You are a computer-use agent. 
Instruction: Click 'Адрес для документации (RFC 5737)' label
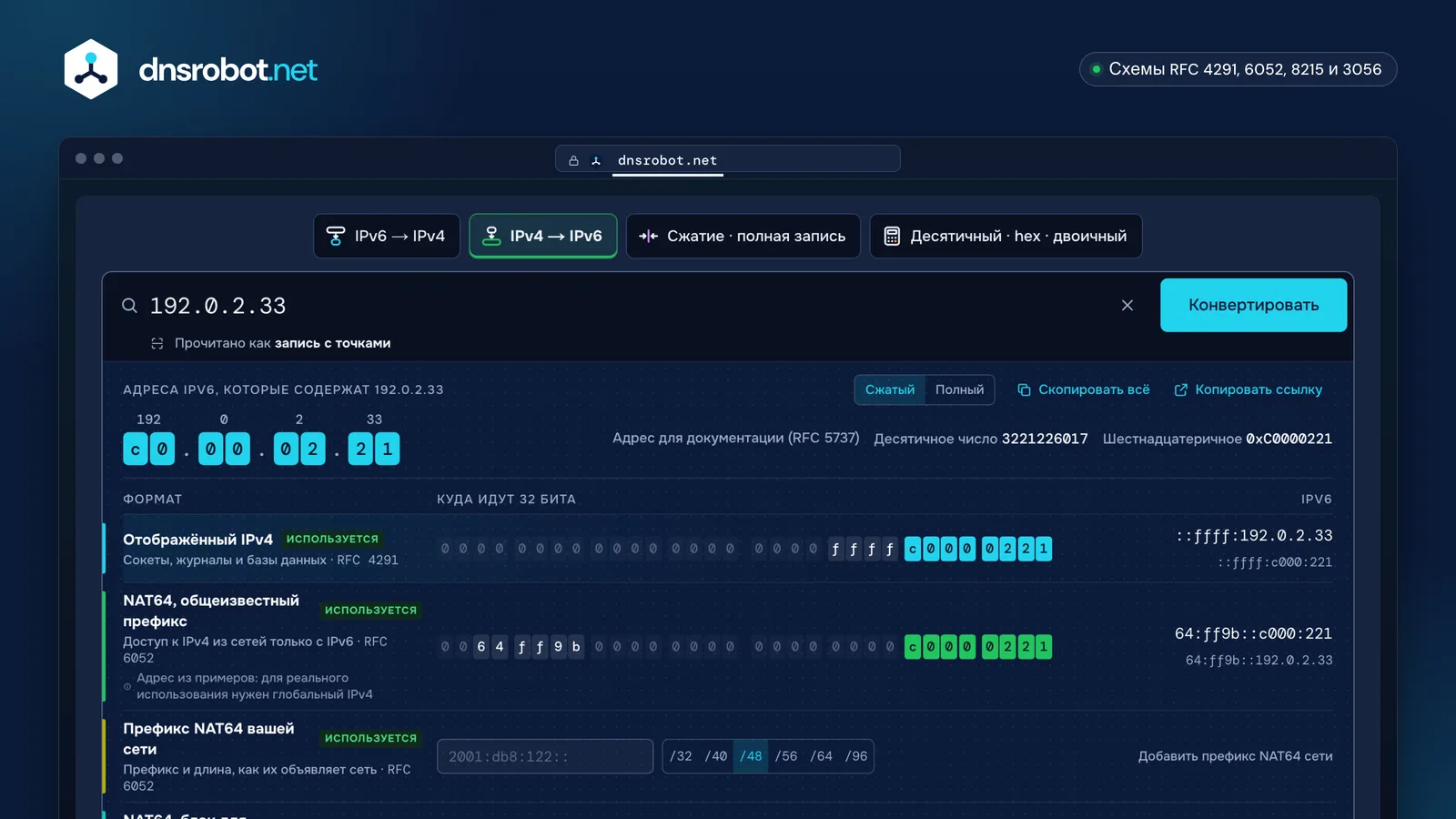tap(735, 438)
